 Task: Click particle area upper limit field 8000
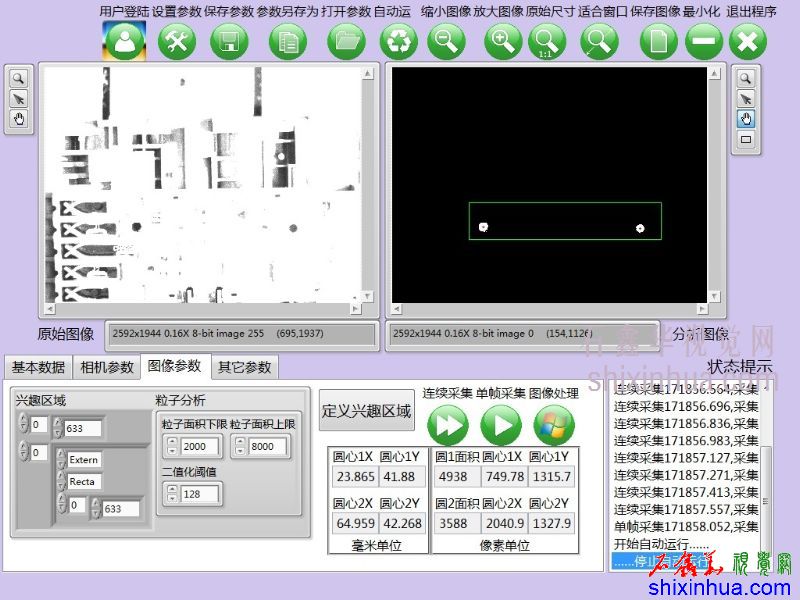tap(266, 446)
